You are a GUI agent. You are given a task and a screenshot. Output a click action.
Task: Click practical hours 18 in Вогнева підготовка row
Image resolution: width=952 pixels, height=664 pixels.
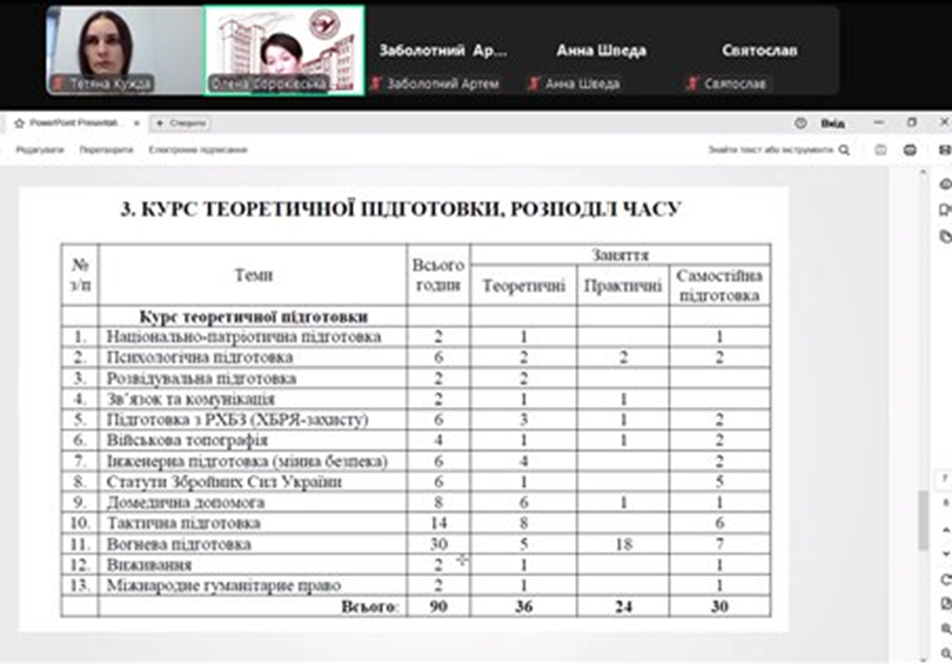click(624, 544)
